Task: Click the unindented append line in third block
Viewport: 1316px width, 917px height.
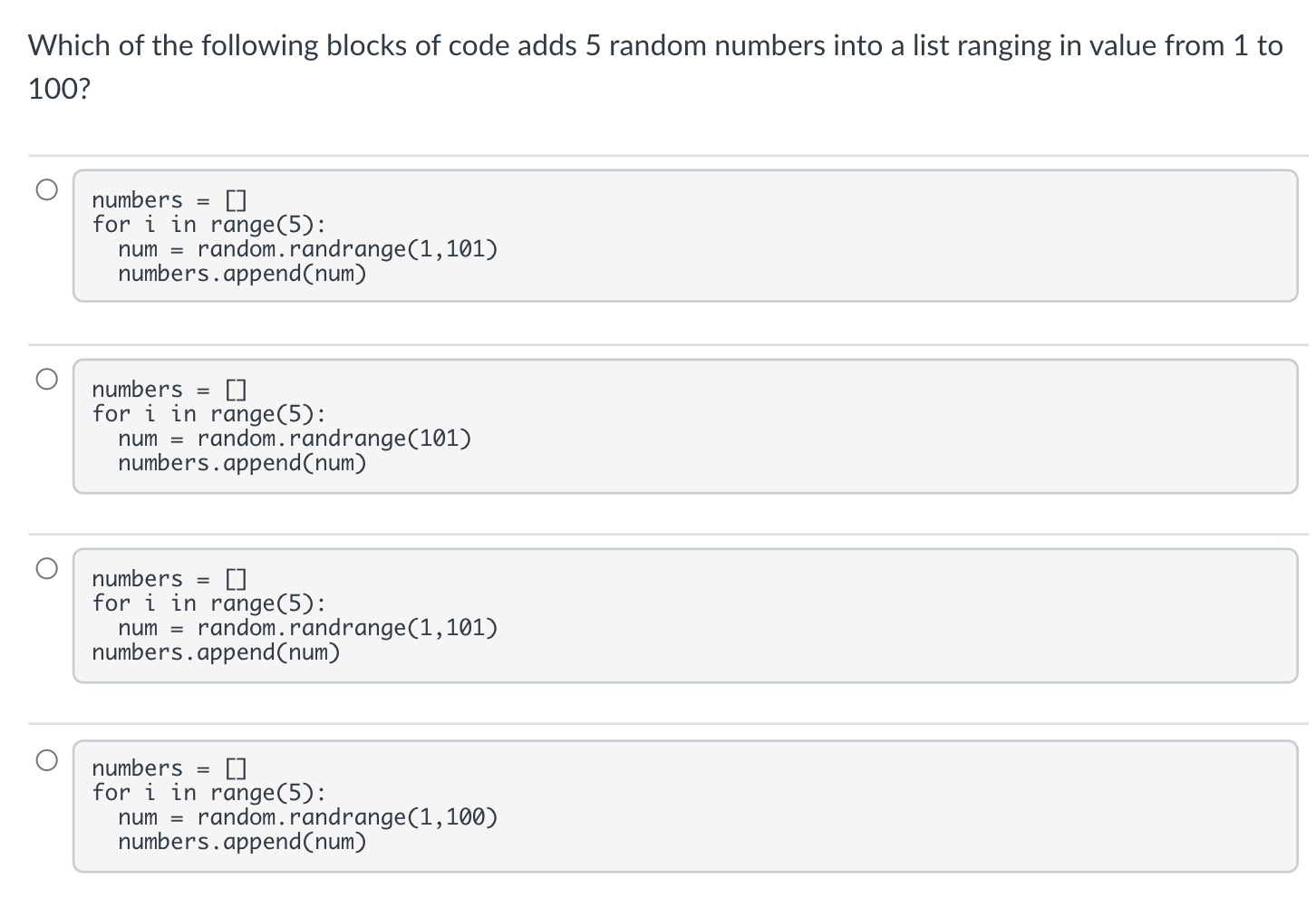Action: (216, 652)
